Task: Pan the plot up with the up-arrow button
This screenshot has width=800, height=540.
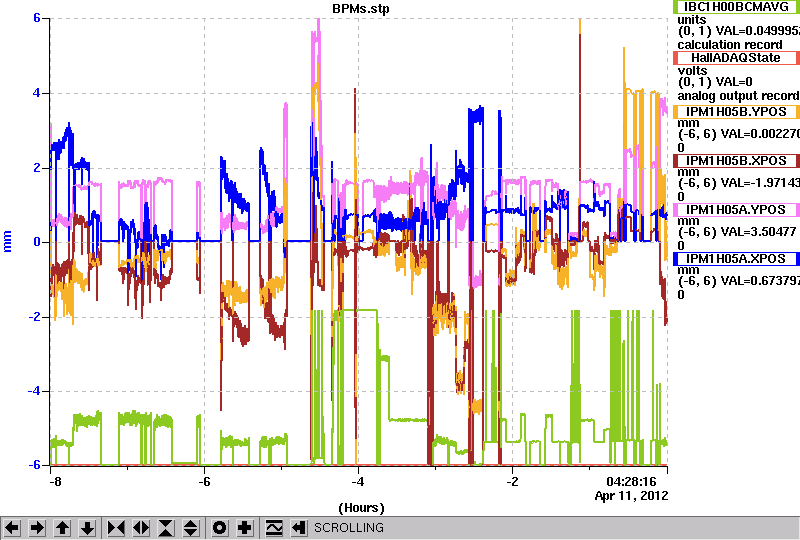Action: tap(62, 528)
